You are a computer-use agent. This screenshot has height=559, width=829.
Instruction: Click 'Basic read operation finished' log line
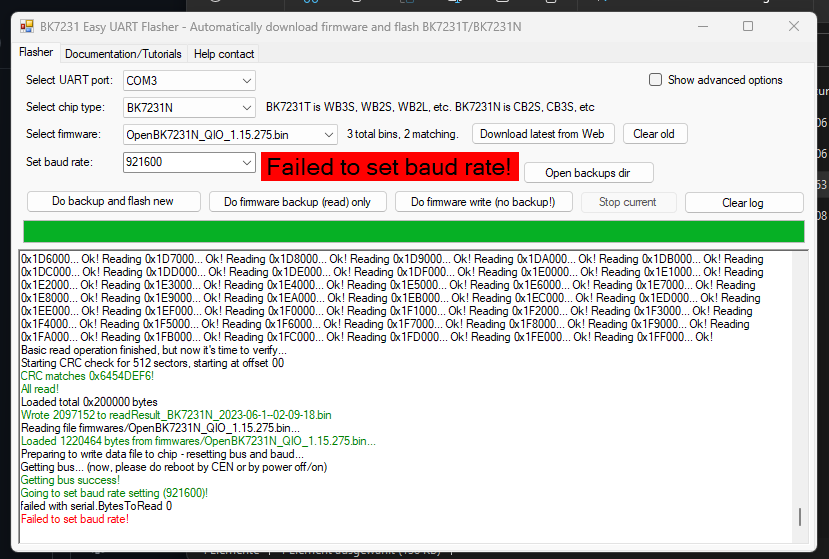click(154, 350)
